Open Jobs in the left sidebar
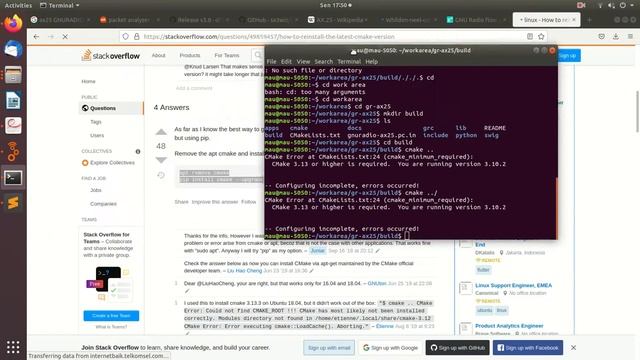Viewport: 640px width, 360px height. coord(96,190)
